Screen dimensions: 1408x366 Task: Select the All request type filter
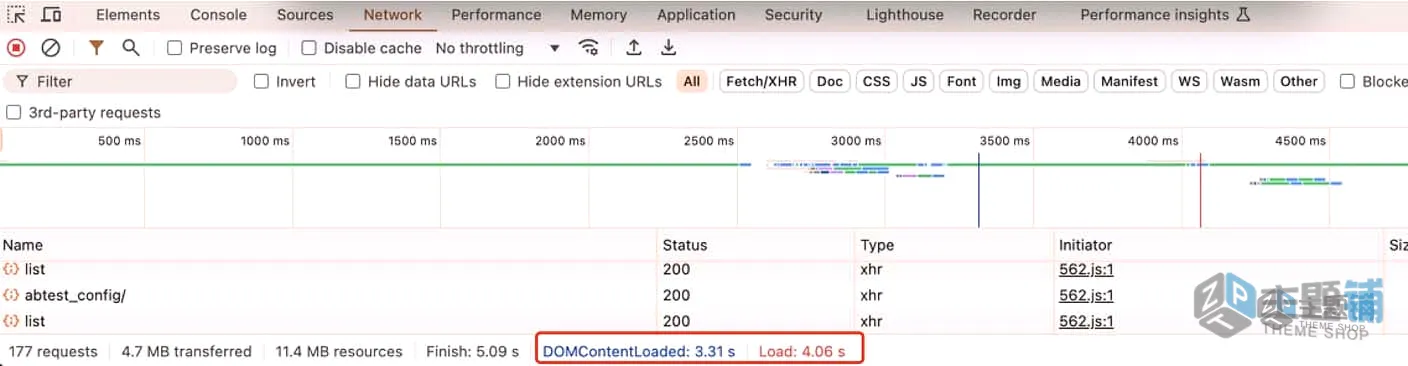692,82
